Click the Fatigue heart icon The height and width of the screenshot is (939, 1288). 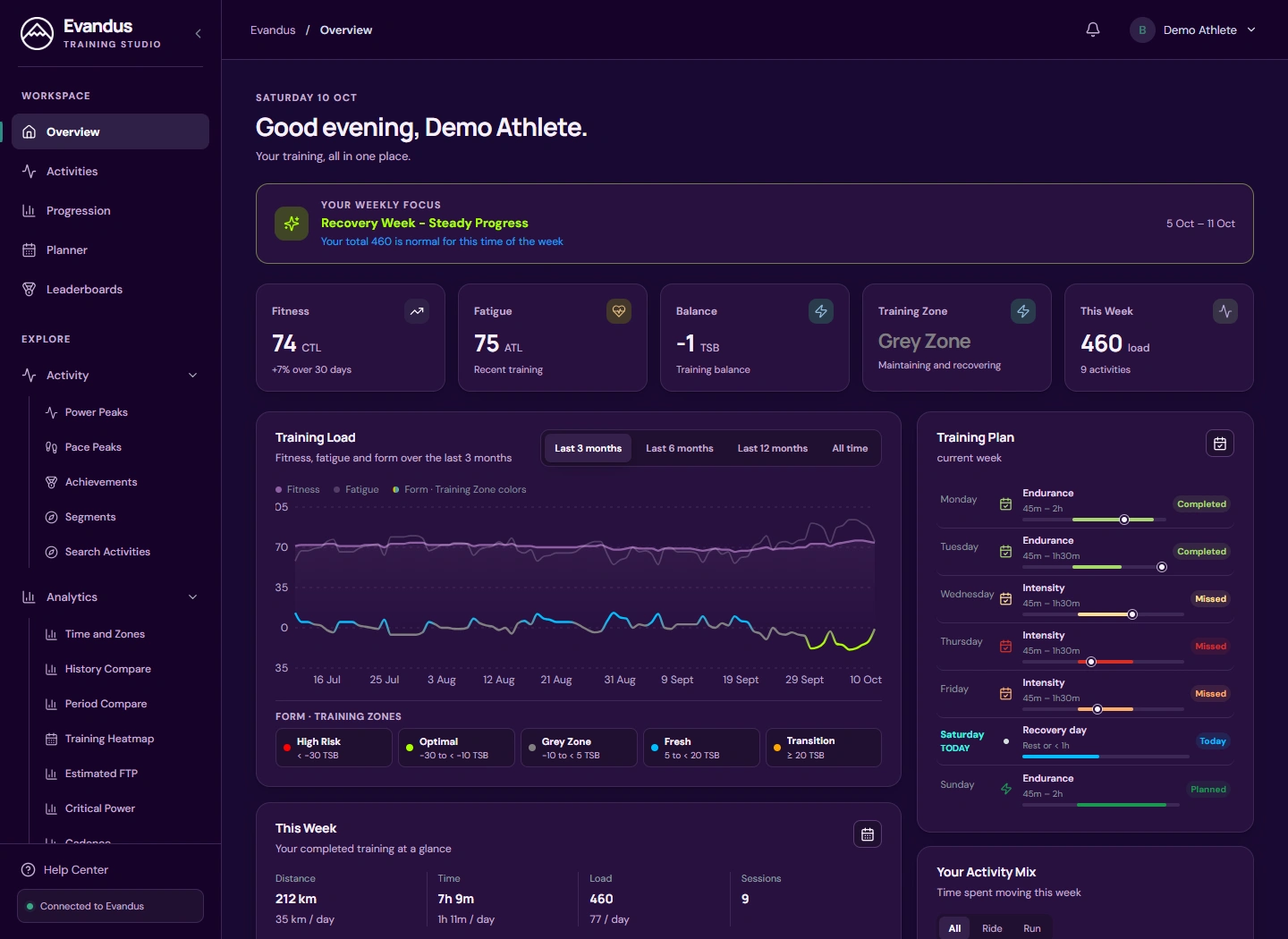619,311
